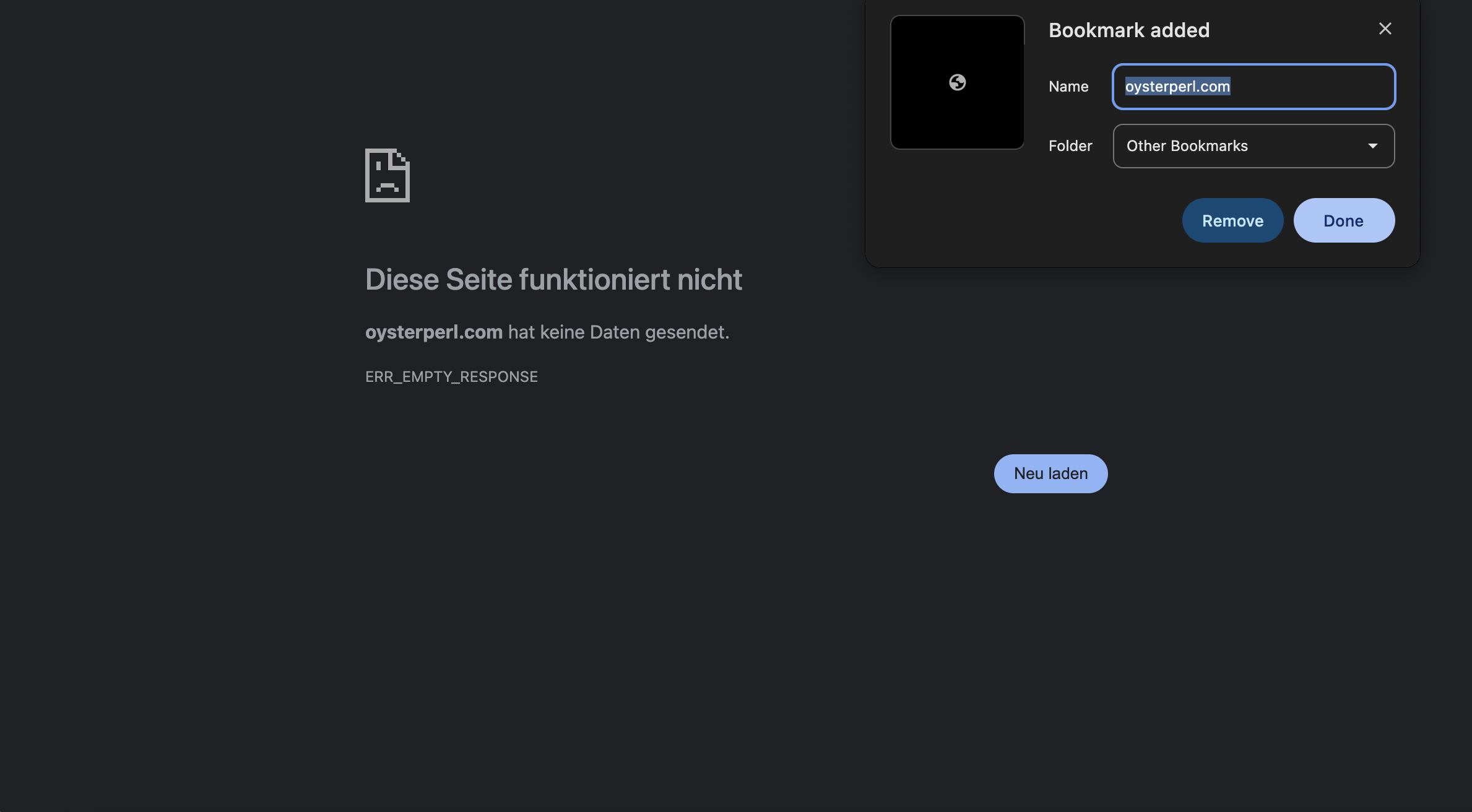Click text hat keine Daten gesendet
The width and height of the screenshot is (1472, 812).
(x=618, y=332)
